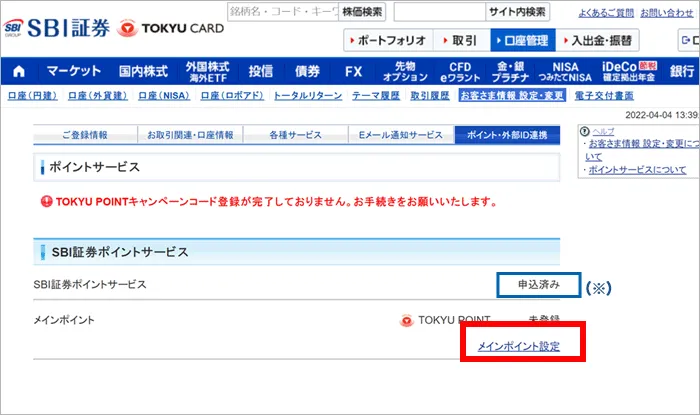Click the TOKYU CARD logo
Screen dimensions: 700x415
coord(169,27)
